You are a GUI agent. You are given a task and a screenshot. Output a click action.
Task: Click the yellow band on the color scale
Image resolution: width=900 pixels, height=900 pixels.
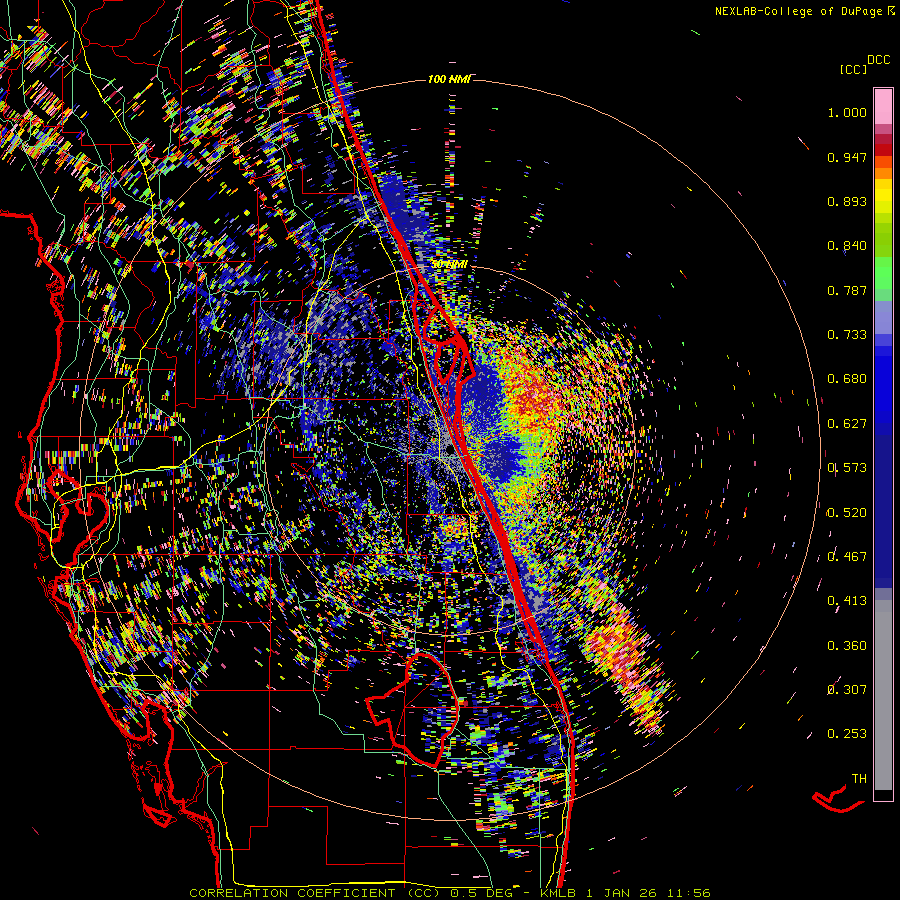coord(883,197)
